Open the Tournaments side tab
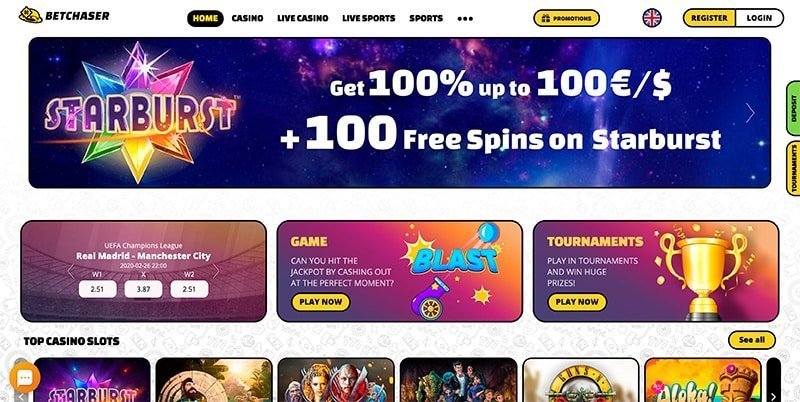800x402 pixels. 793,168
